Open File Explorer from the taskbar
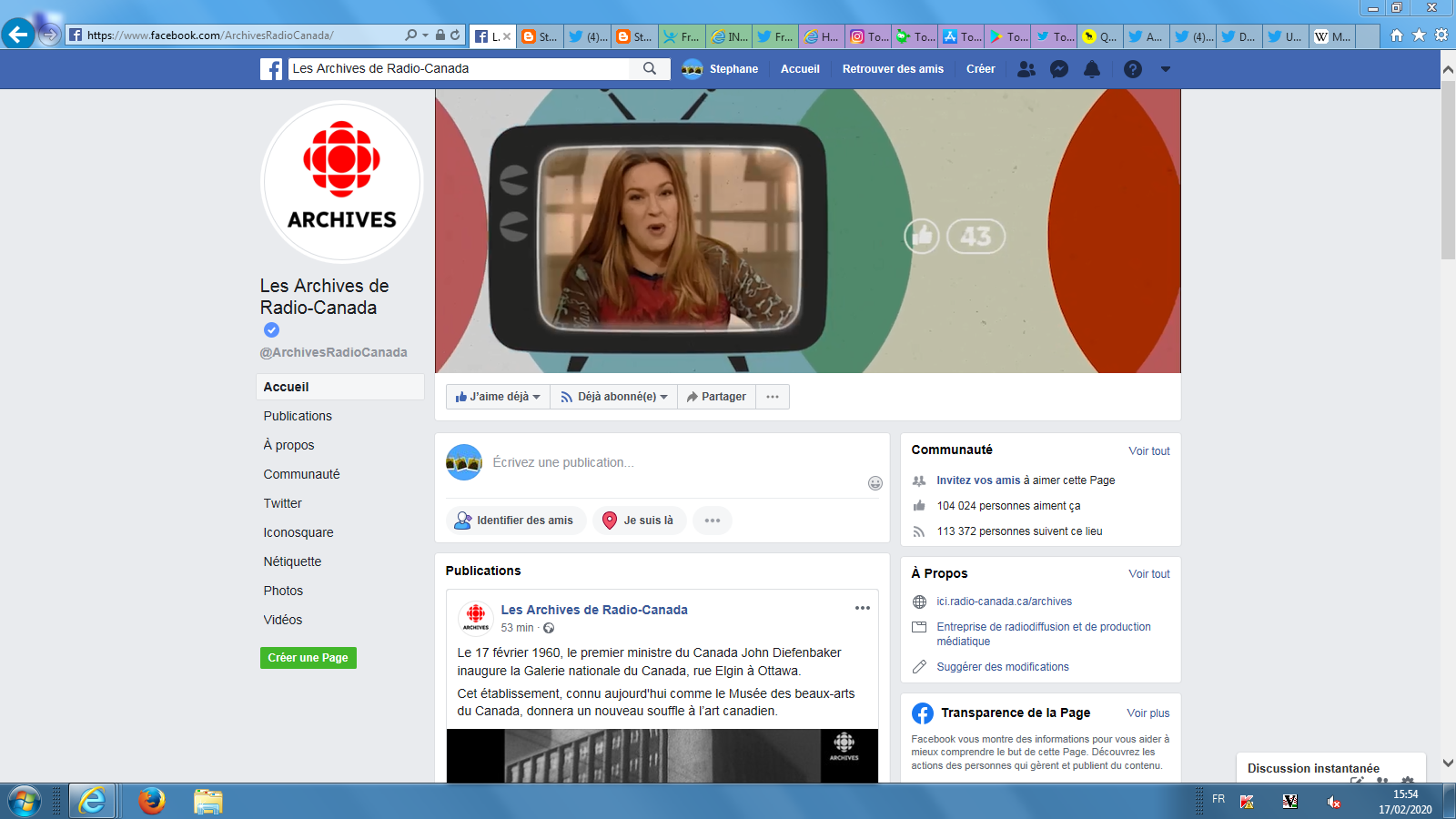This screenshot has width=1456, height=819. coord(207,801)
